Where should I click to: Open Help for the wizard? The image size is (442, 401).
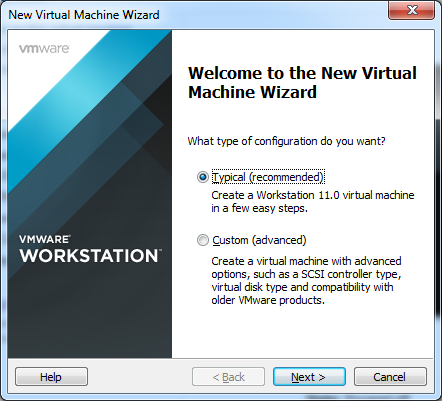(51, 377)
